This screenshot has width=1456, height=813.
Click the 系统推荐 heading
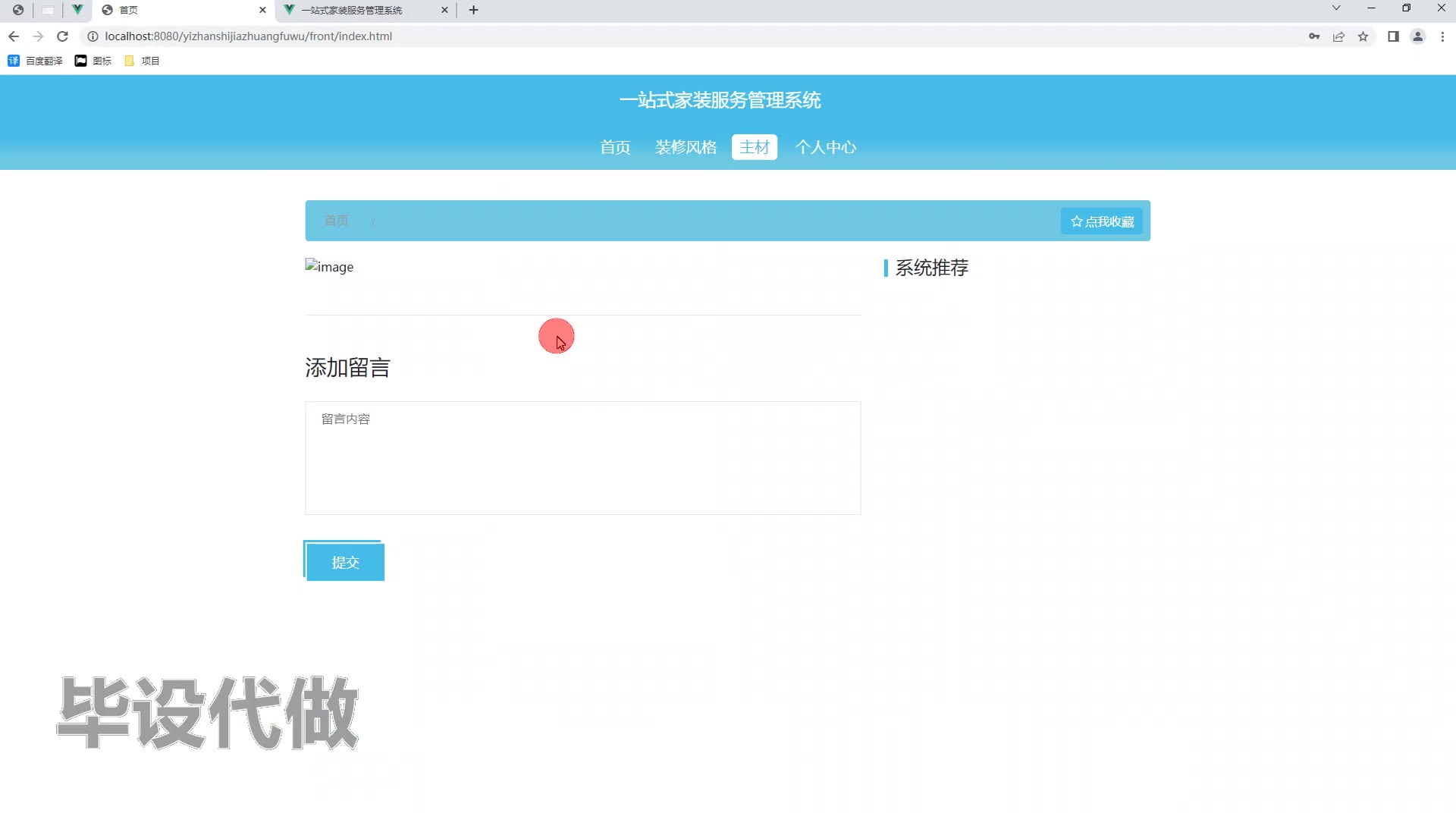point(932,268)
